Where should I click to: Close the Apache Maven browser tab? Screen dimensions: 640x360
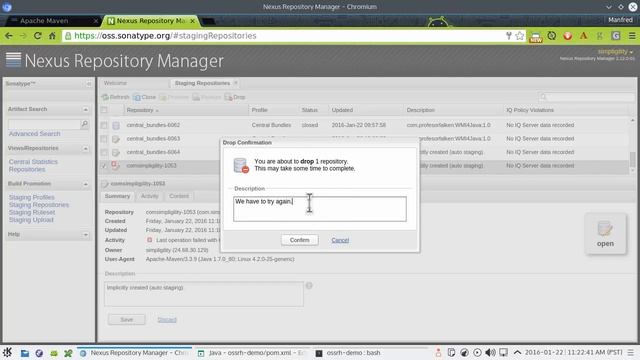(x=96, y=20)
